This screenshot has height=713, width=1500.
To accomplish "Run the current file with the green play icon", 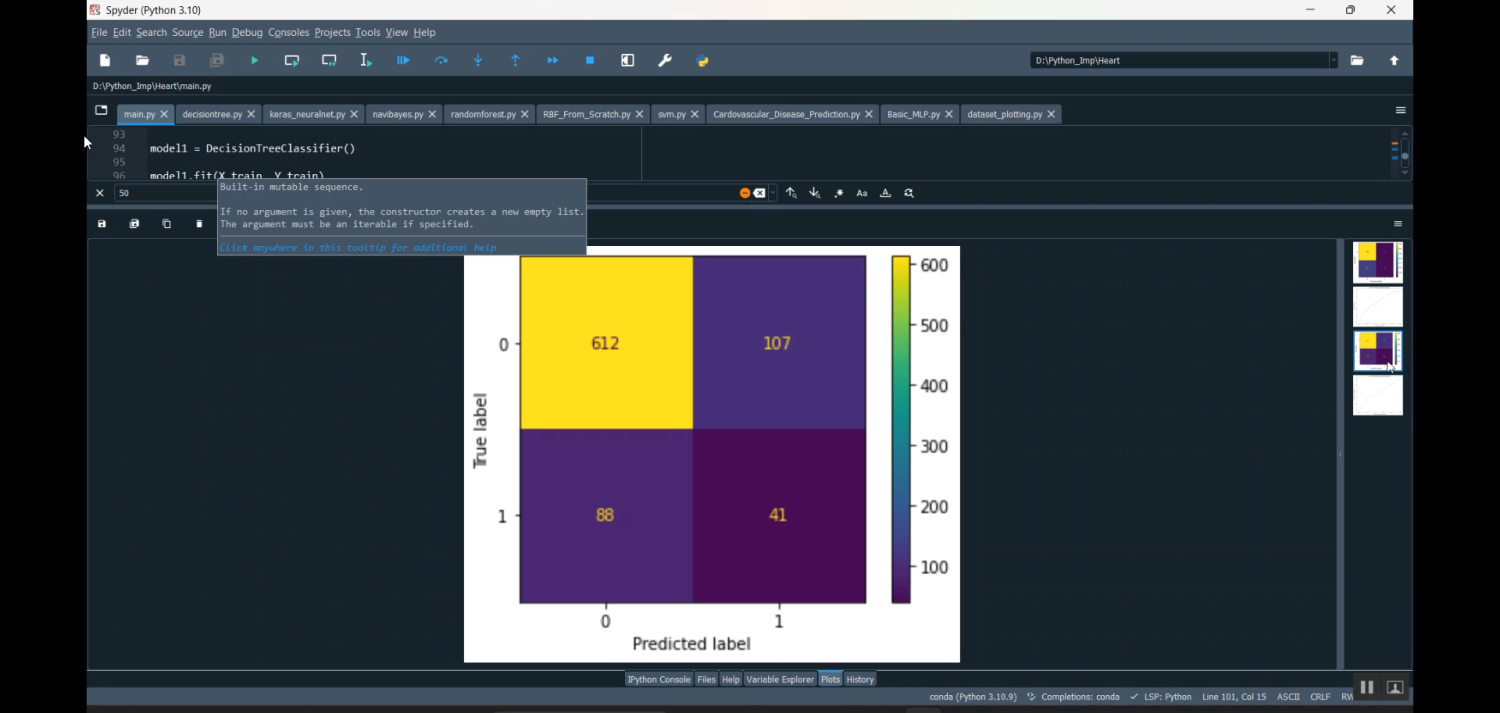I will [254, 61].
